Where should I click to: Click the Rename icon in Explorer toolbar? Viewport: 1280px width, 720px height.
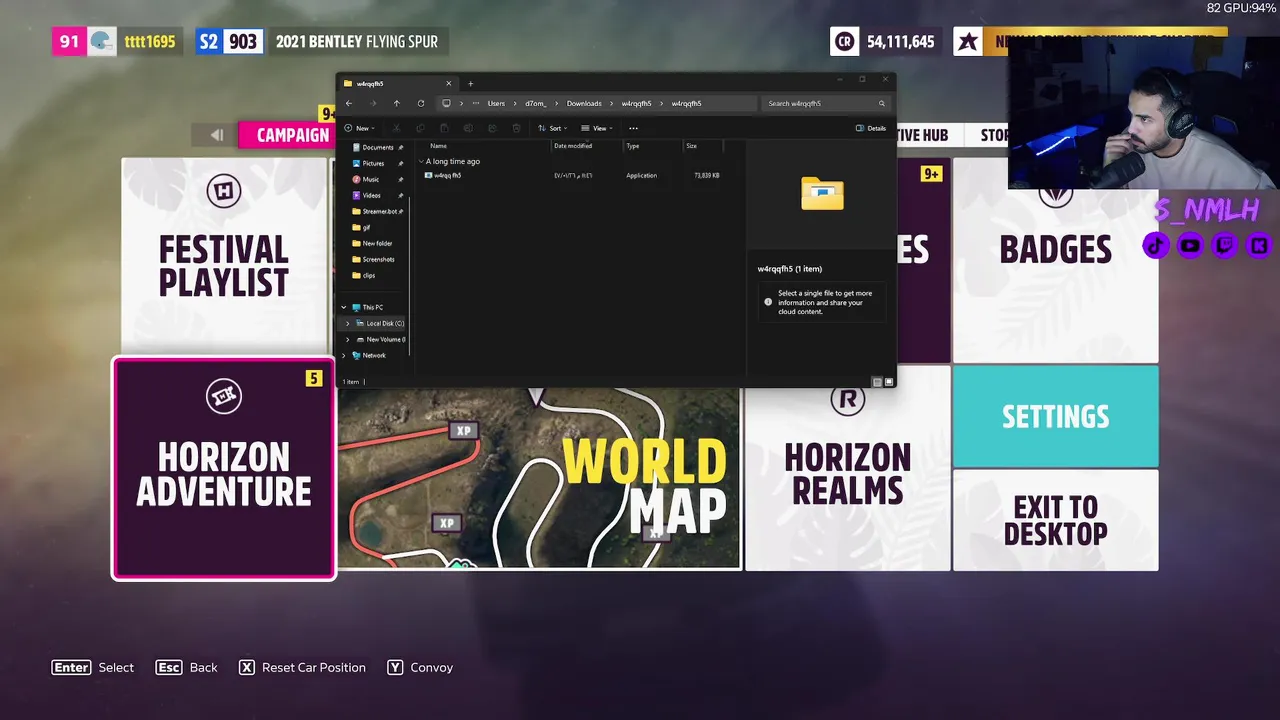click(x=468, y=128)
